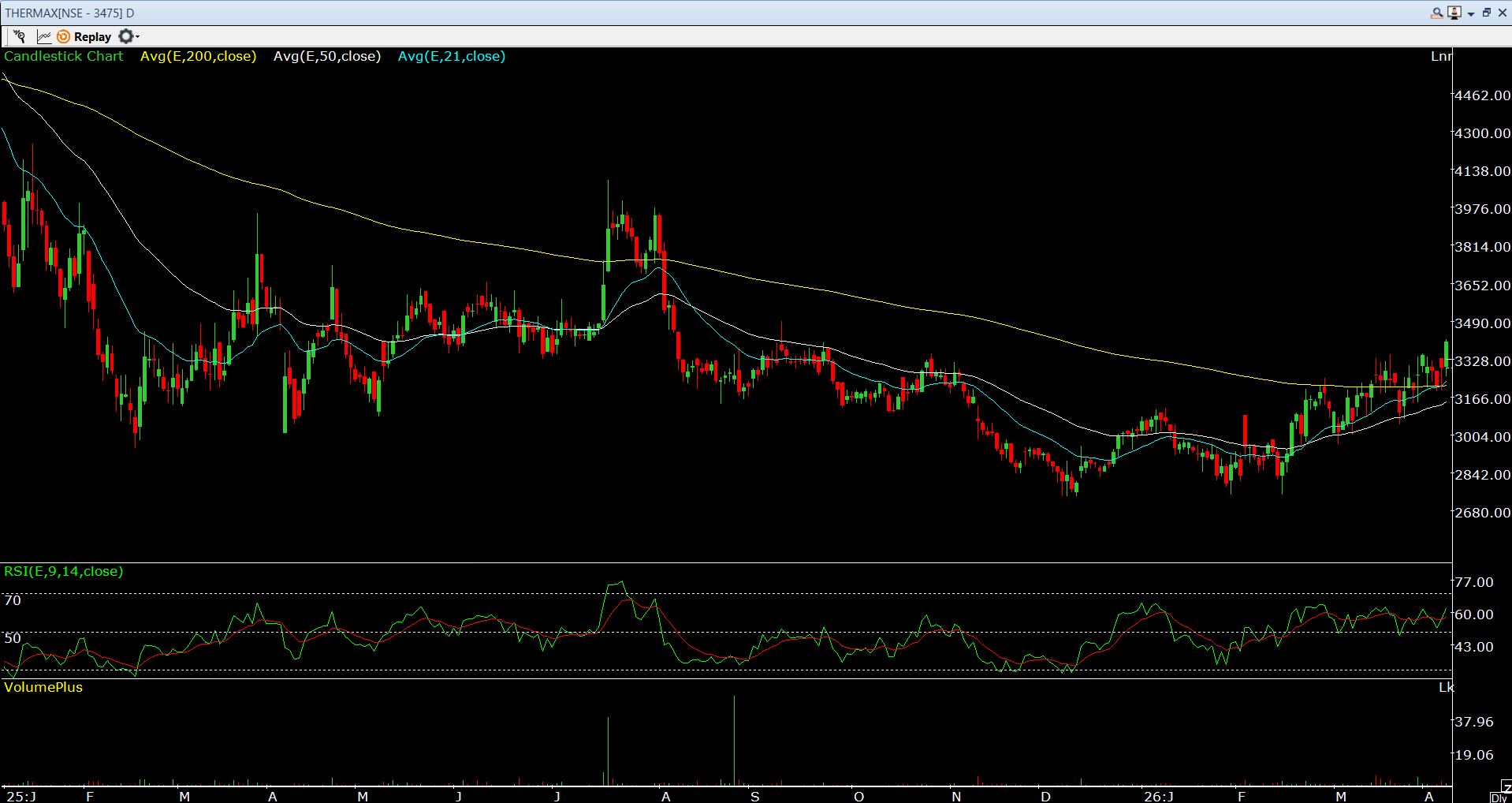
Task: Click the 26:J date axis label
Action: pos(1158,796)
